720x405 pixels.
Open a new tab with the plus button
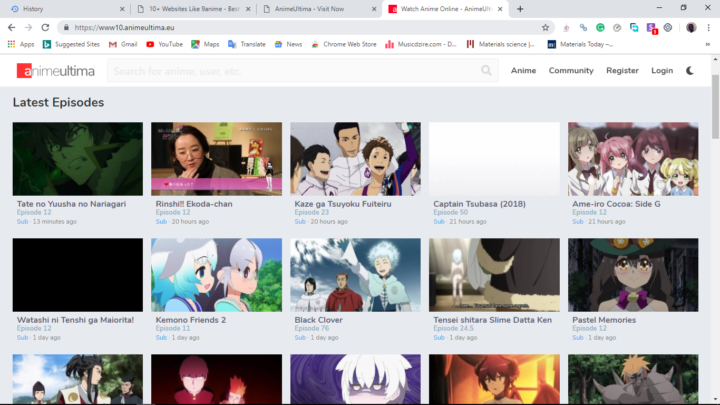(520, 9)
